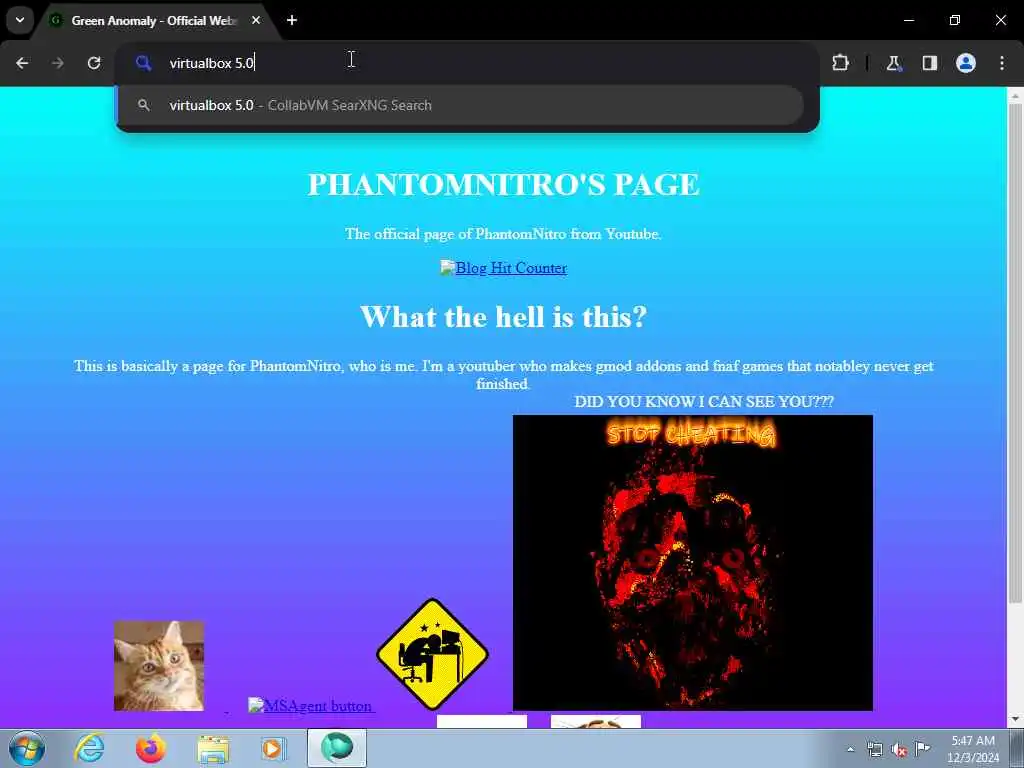Open the Windows Start orb
Viewport: 1024px width, 768px height.
(x=27, y=748)
